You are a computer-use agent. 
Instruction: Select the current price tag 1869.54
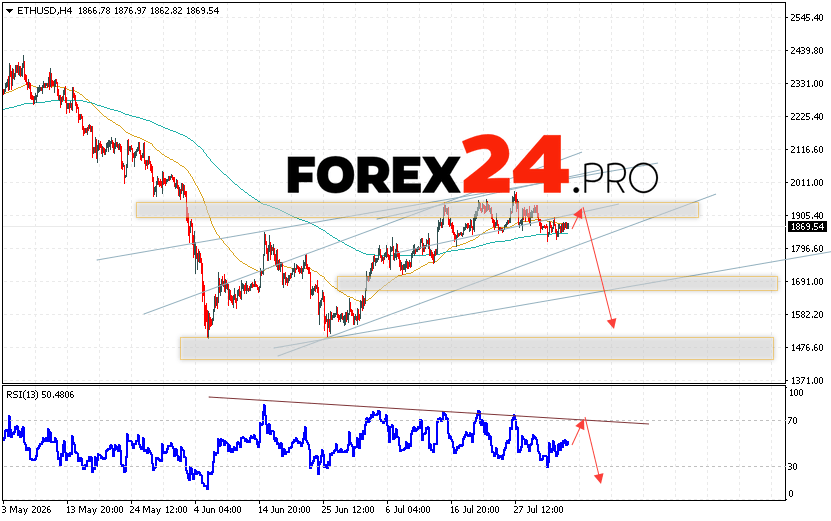(807, 227)
